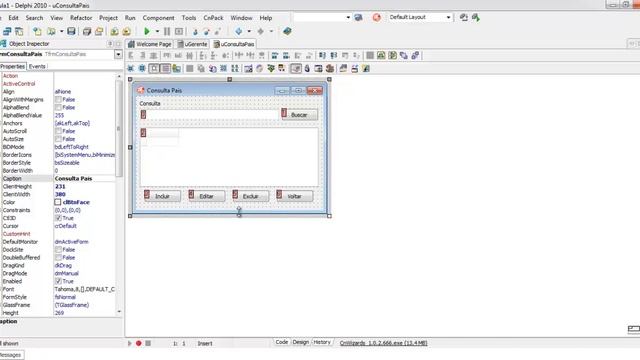Toggle the DoubleBuffered checkbox

pos(58,258)
